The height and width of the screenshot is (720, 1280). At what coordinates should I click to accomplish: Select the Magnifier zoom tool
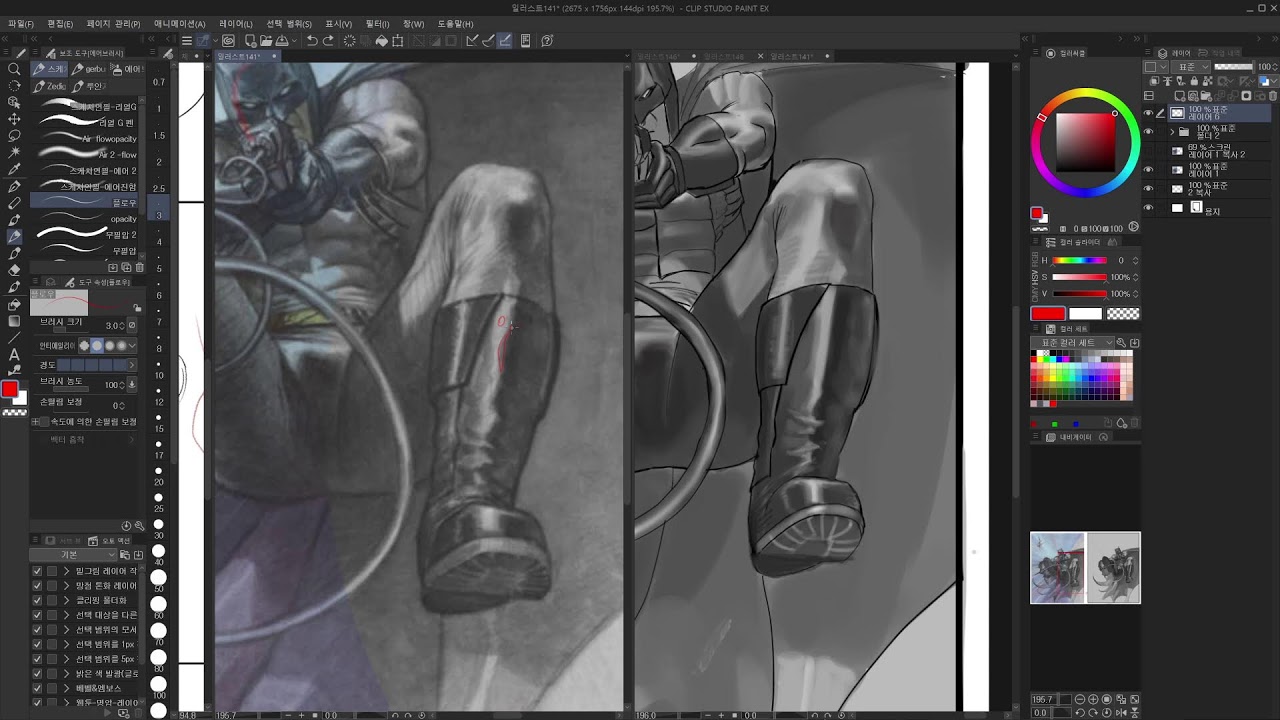pos(14,69)
